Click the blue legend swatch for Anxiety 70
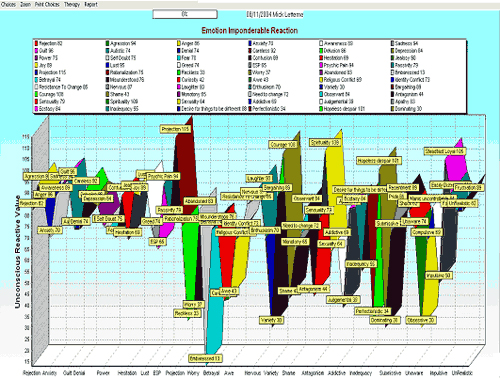This screenshot has width=500, height=379. (x=250, y=43)
